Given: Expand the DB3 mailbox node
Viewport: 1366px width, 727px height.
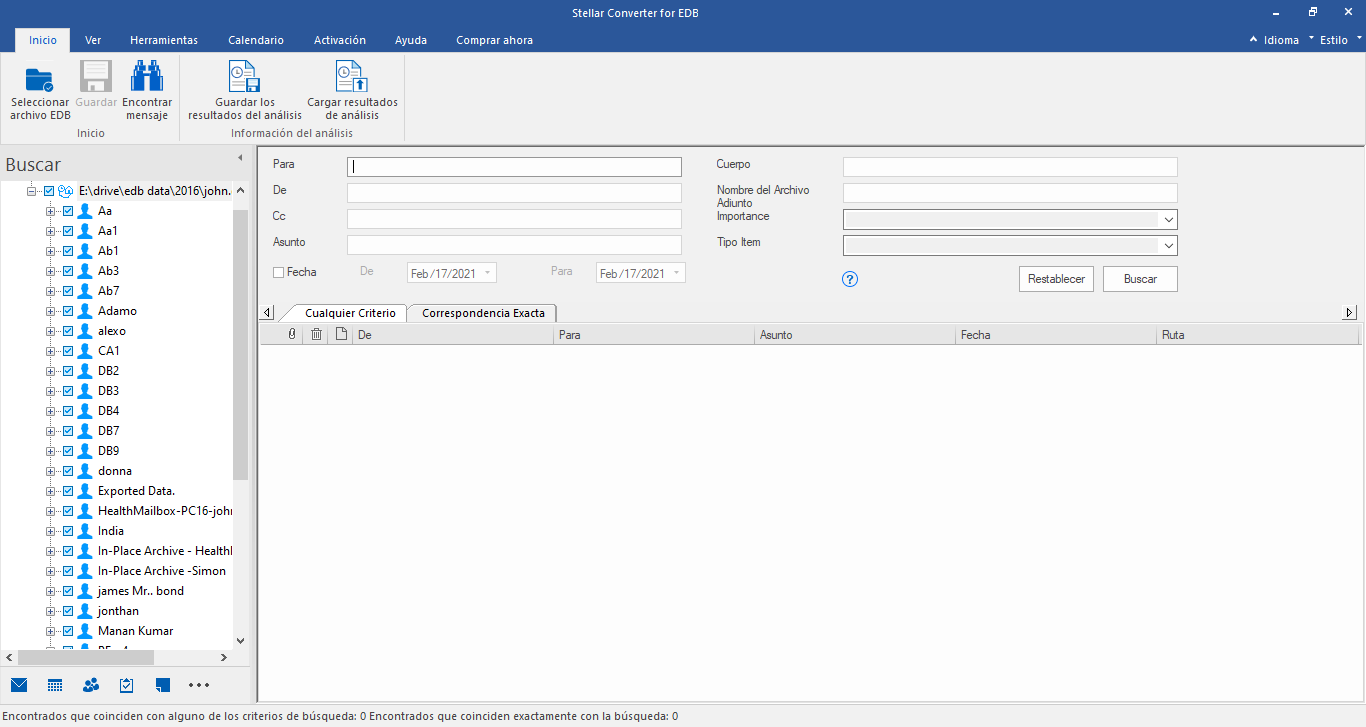Looking at the screenshot, I should click(x=51, y=391).
